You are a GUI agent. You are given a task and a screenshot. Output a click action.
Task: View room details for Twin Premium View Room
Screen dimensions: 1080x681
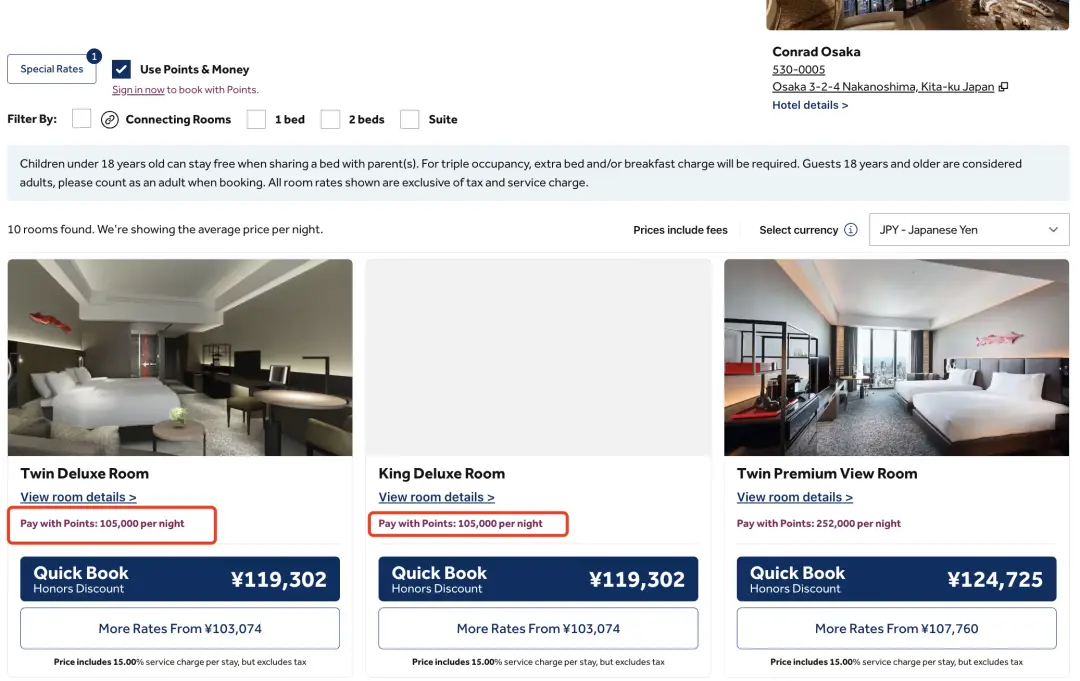pyautogui.click(x=794, y=497)
